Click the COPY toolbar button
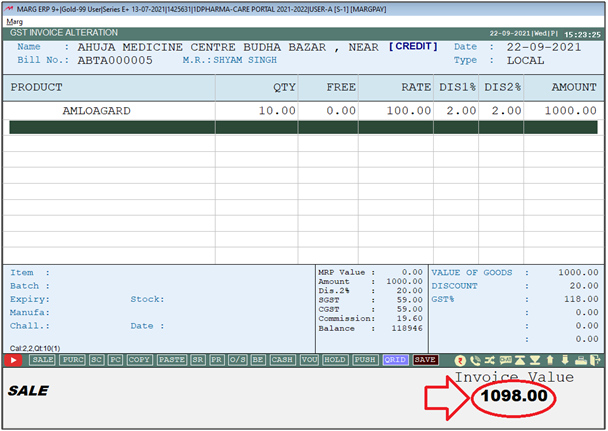The width and height of the screenshot is (608, 431). point(139,360)
